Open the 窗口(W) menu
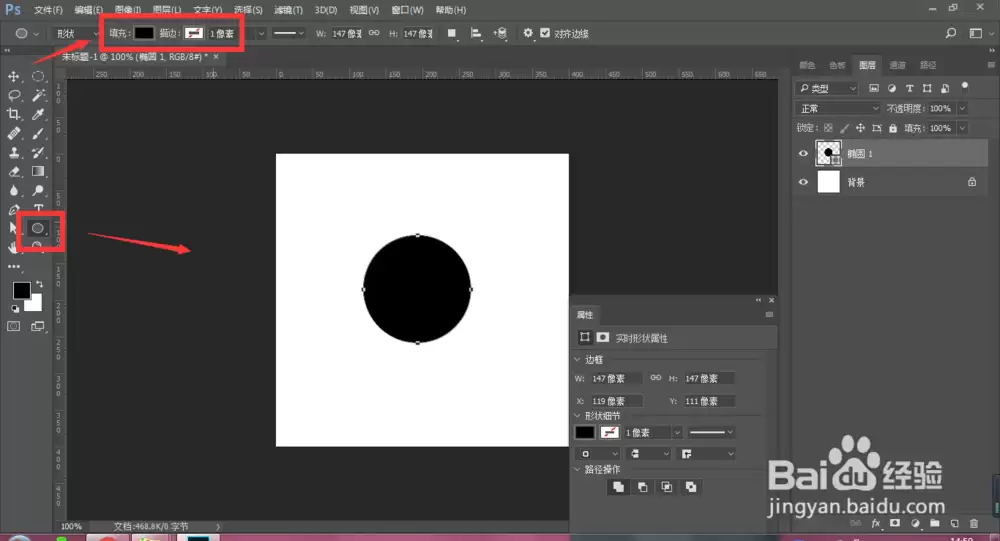Viewport: 1000px width, 541px height. [x=408, y=10]
